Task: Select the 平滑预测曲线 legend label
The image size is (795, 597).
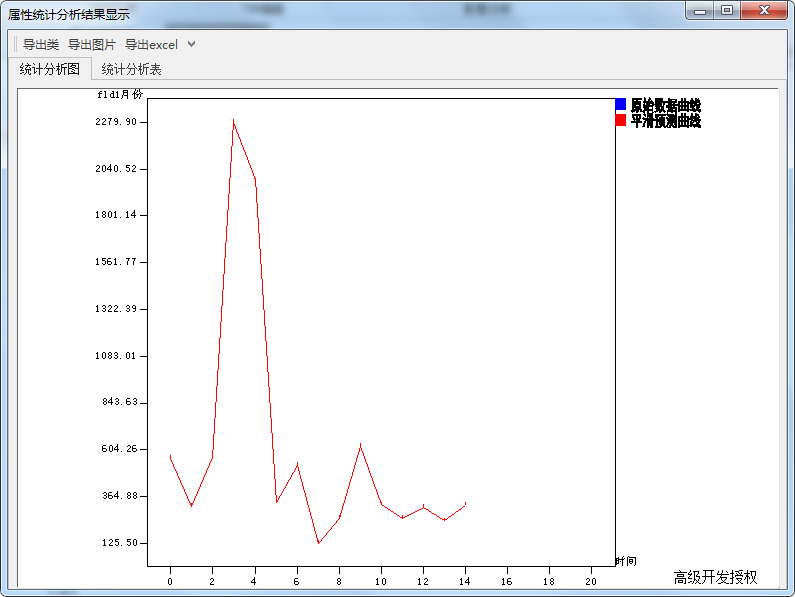Action: [666, 120]
